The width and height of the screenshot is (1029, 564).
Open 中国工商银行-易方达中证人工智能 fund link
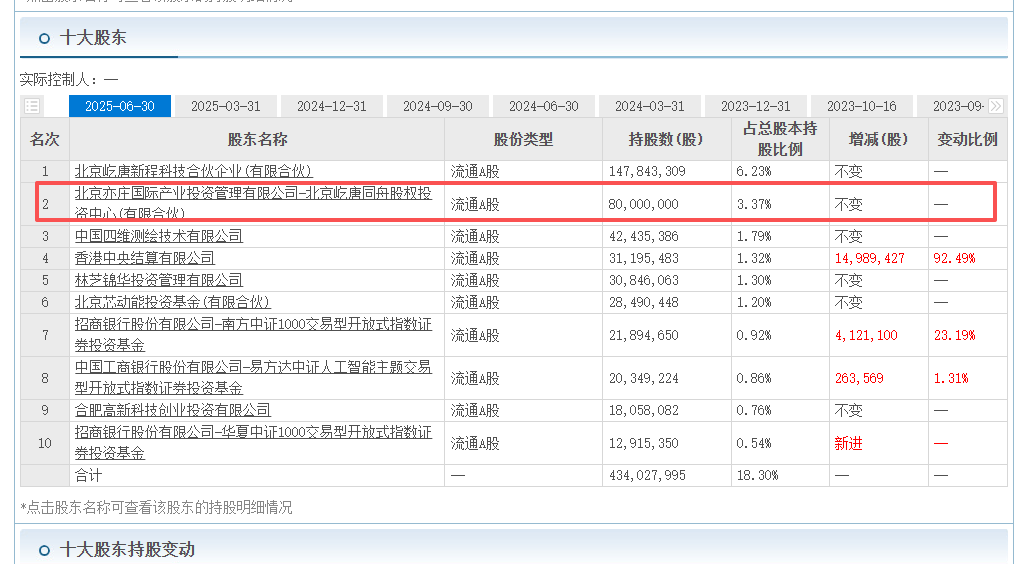253,378
